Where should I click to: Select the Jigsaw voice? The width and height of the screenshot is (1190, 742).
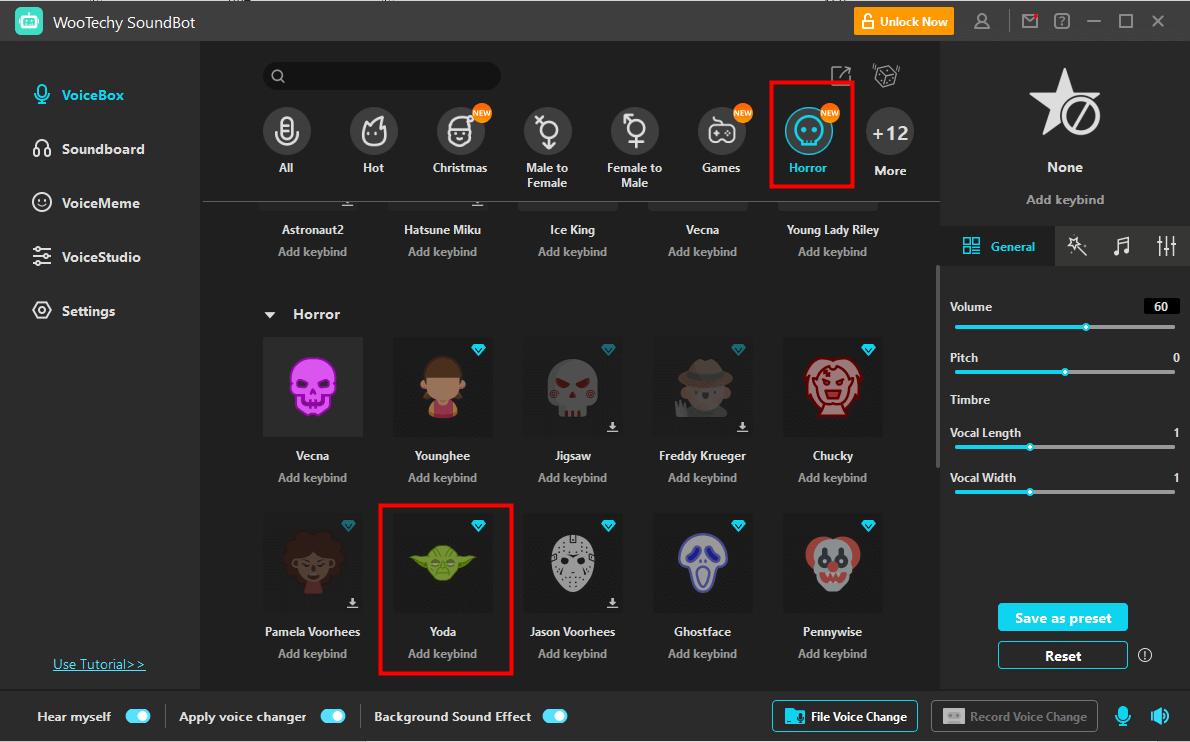(x=572, y=387)
